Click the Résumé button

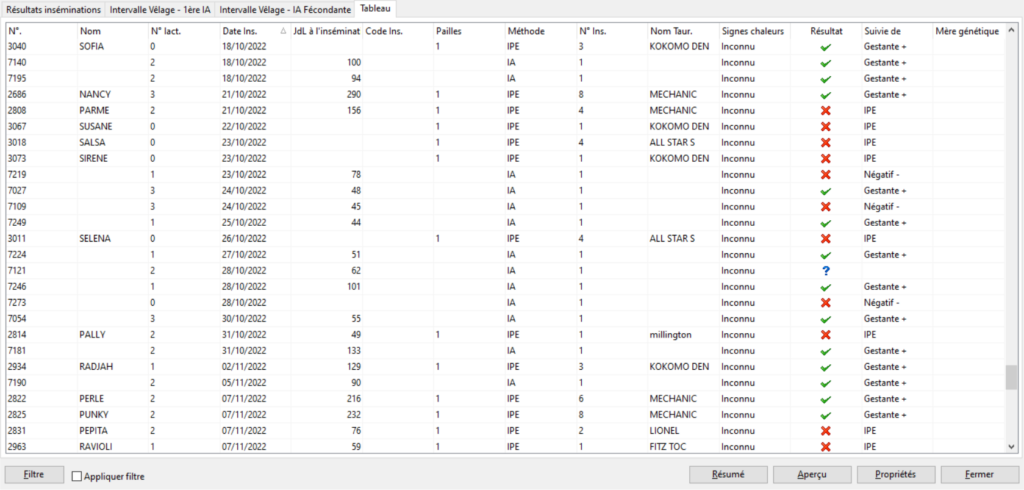727,474
